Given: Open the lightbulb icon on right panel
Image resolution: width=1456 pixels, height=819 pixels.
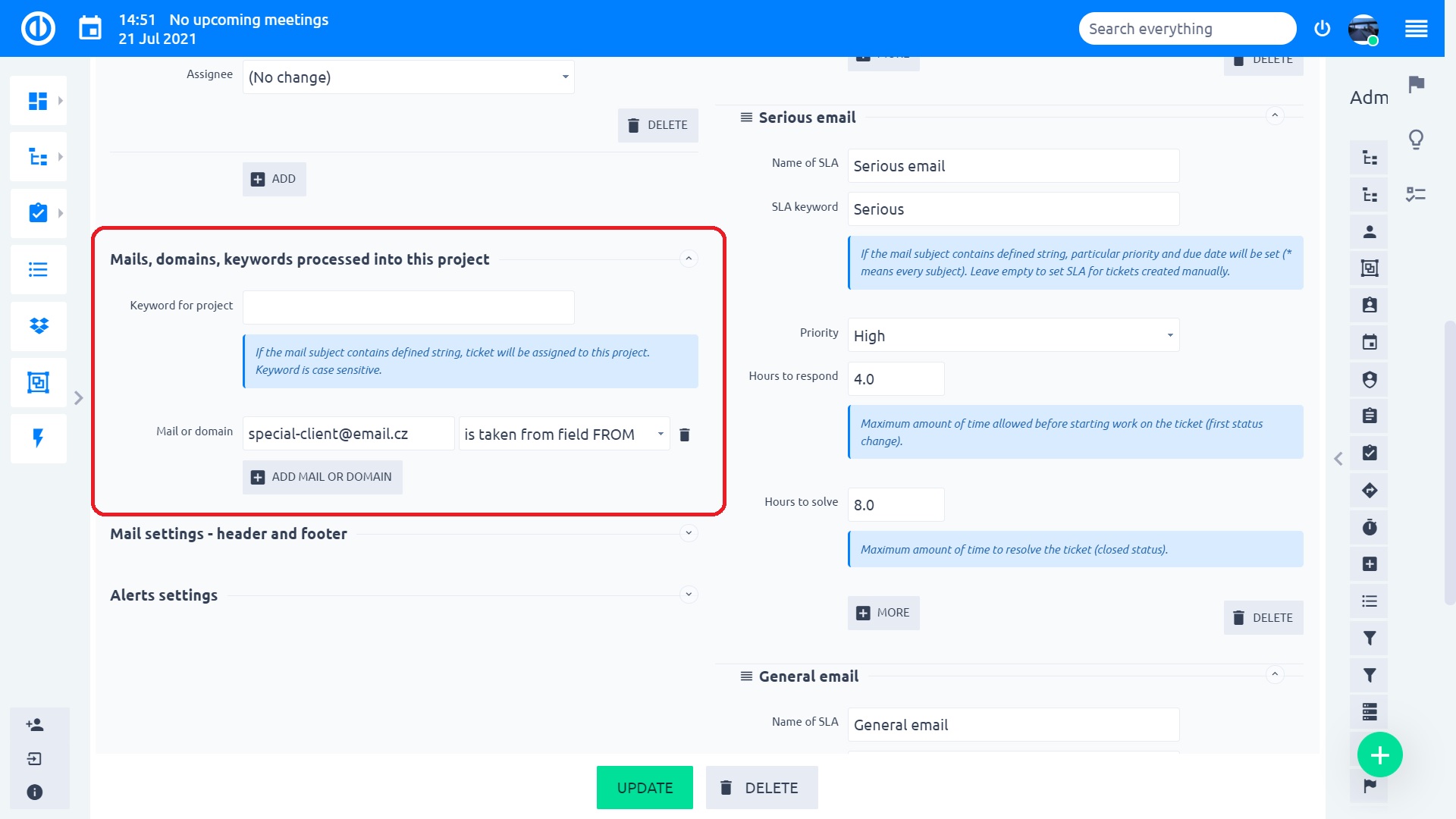Looking at the screenshot, I should [1416, 140].
